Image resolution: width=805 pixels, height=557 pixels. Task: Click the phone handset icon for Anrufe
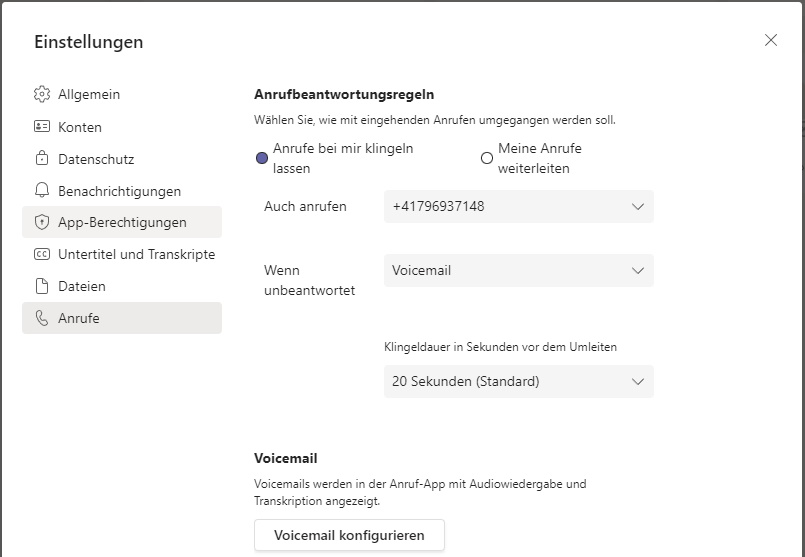click(42, 318)
